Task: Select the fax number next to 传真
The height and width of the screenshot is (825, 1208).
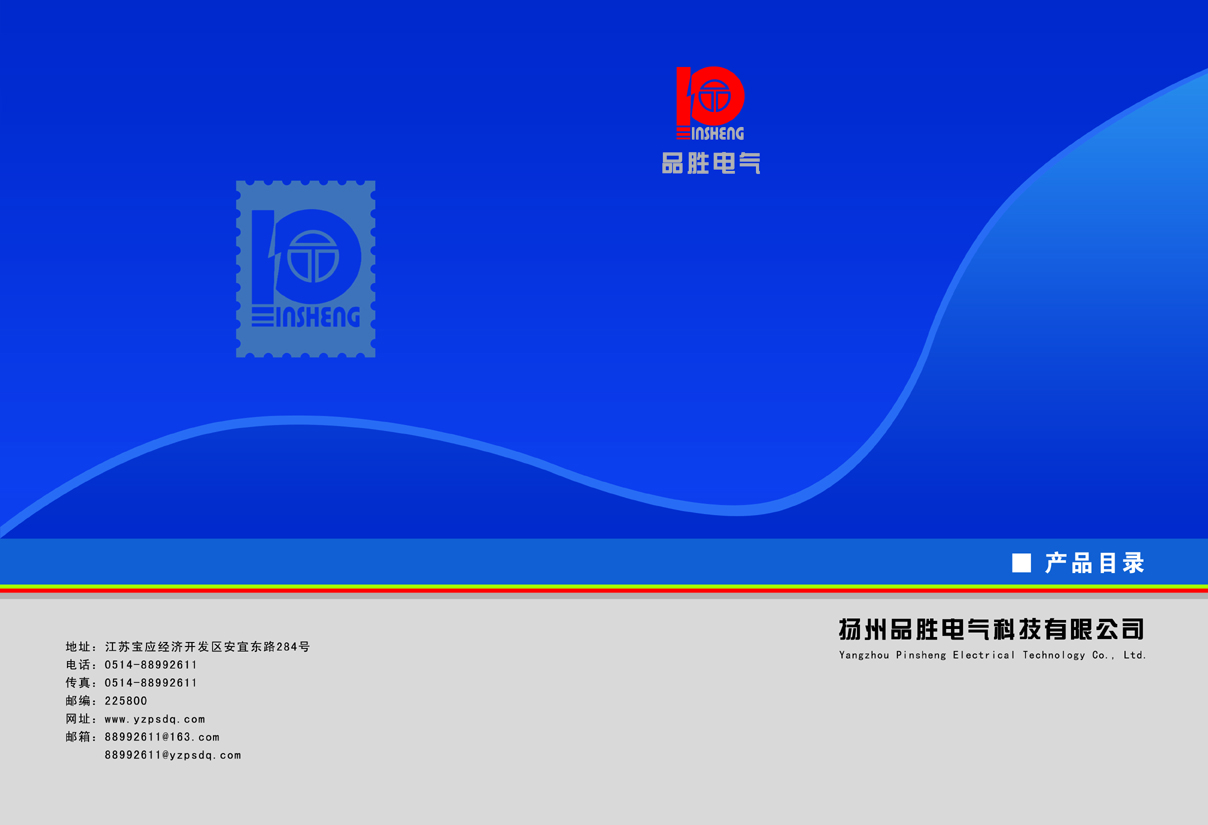Action: coord(151,683)
